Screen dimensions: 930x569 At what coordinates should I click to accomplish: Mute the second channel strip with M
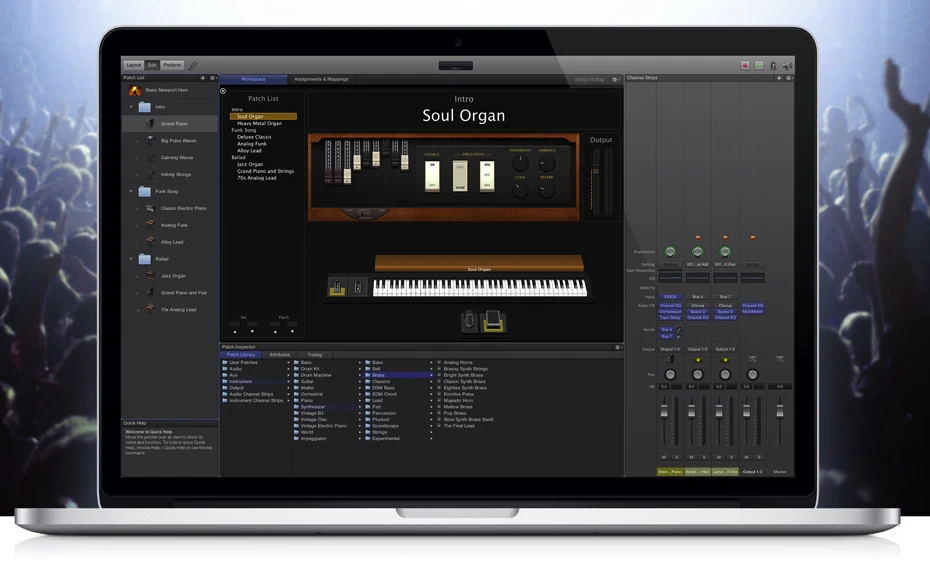691,457
